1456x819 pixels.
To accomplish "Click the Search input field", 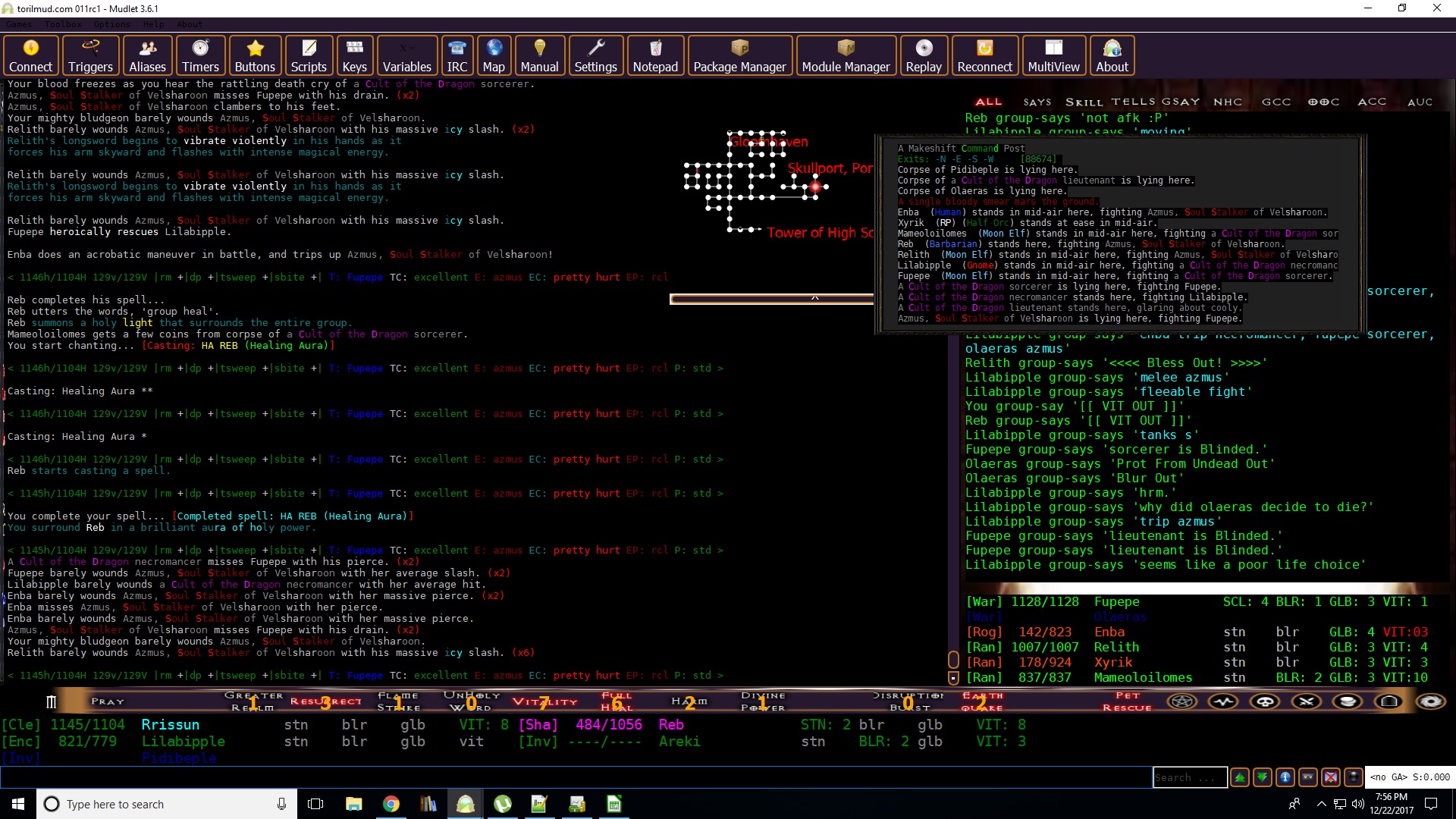I will tap(1189, 777).
